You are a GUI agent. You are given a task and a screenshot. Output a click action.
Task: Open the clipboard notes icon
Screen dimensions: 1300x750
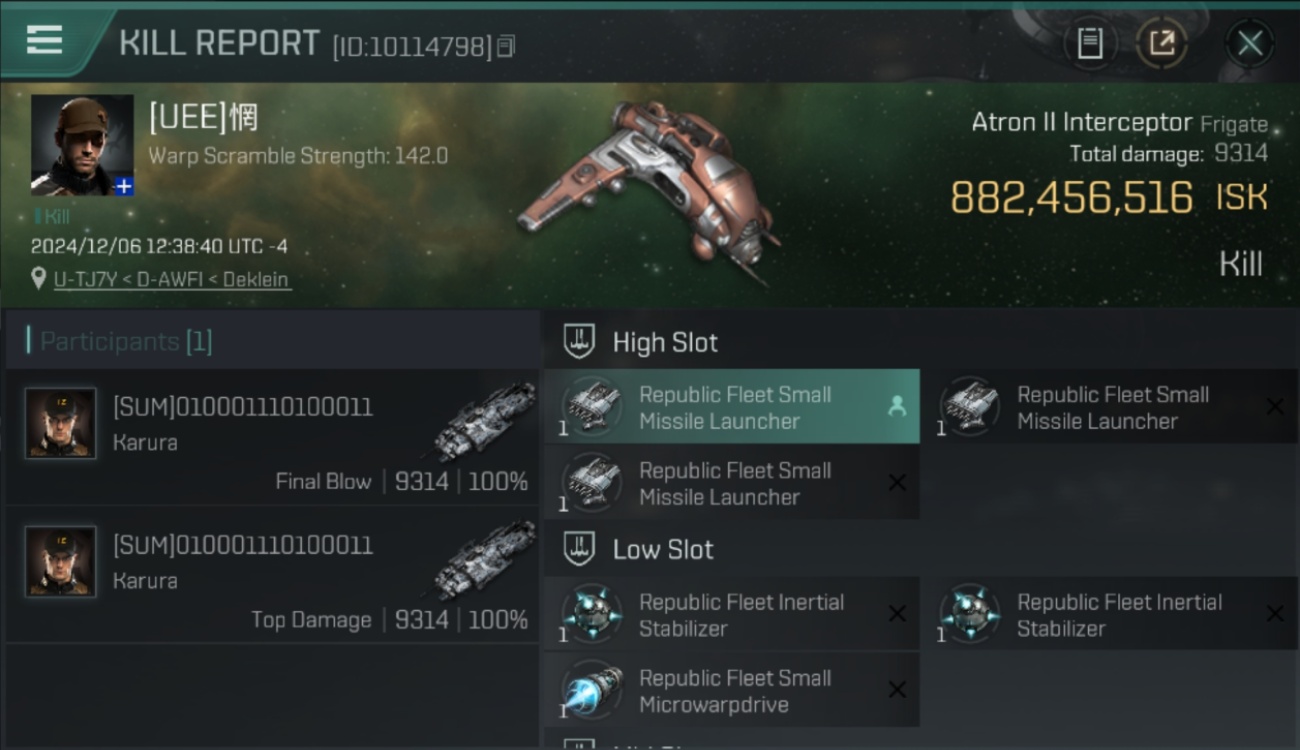(x=1090, y=43)
